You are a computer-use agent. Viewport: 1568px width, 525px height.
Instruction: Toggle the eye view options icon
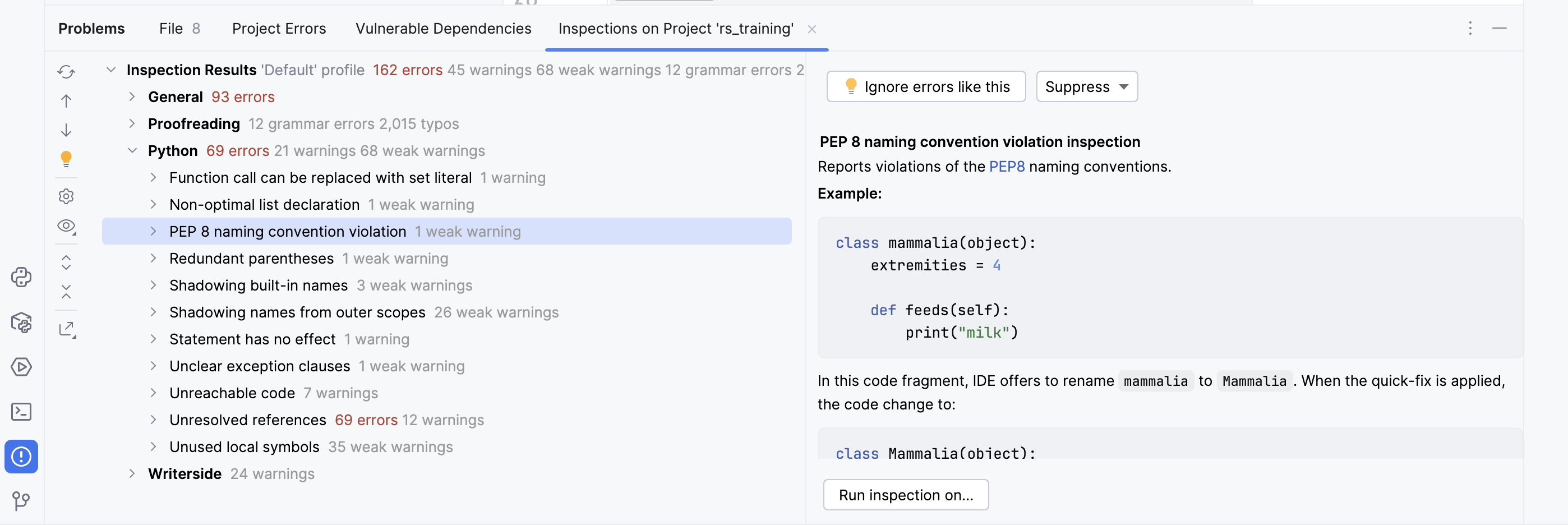[66, 227]
